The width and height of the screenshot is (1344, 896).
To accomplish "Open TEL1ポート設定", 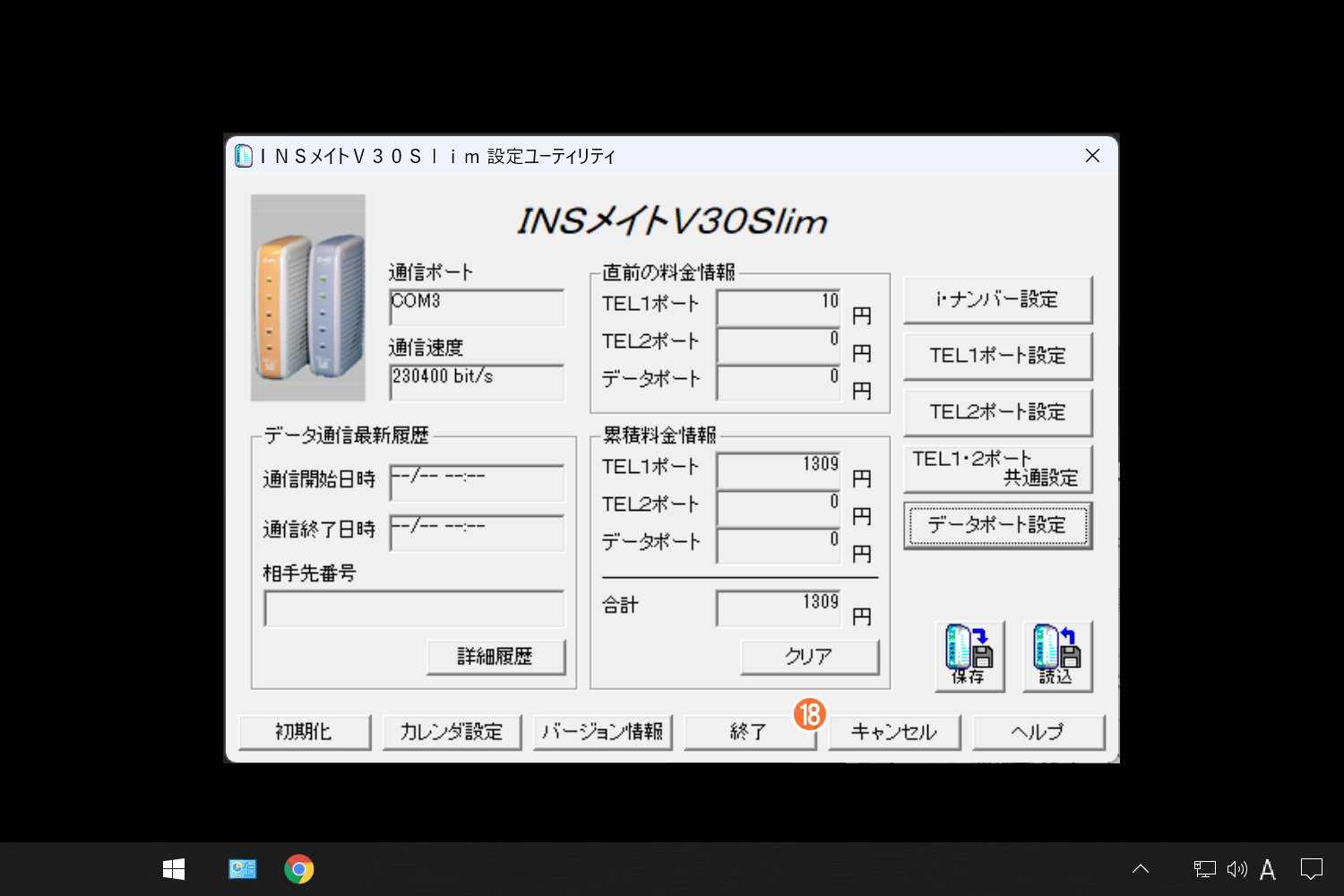I will [998, 357].
